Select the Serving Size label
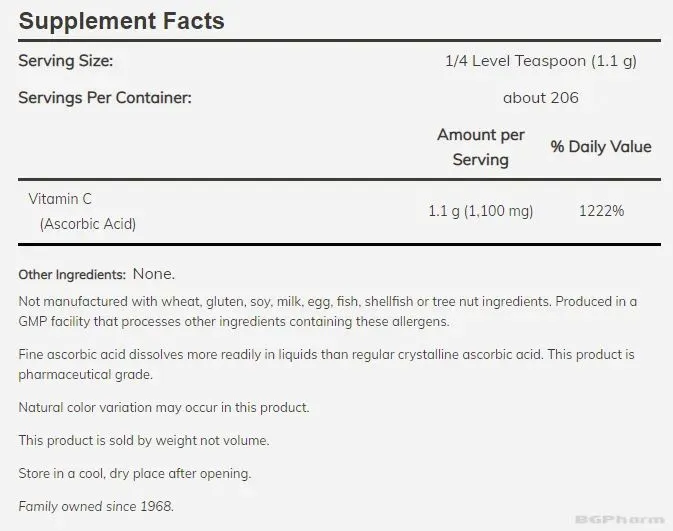The image size is (673, 531). (66, 61)
